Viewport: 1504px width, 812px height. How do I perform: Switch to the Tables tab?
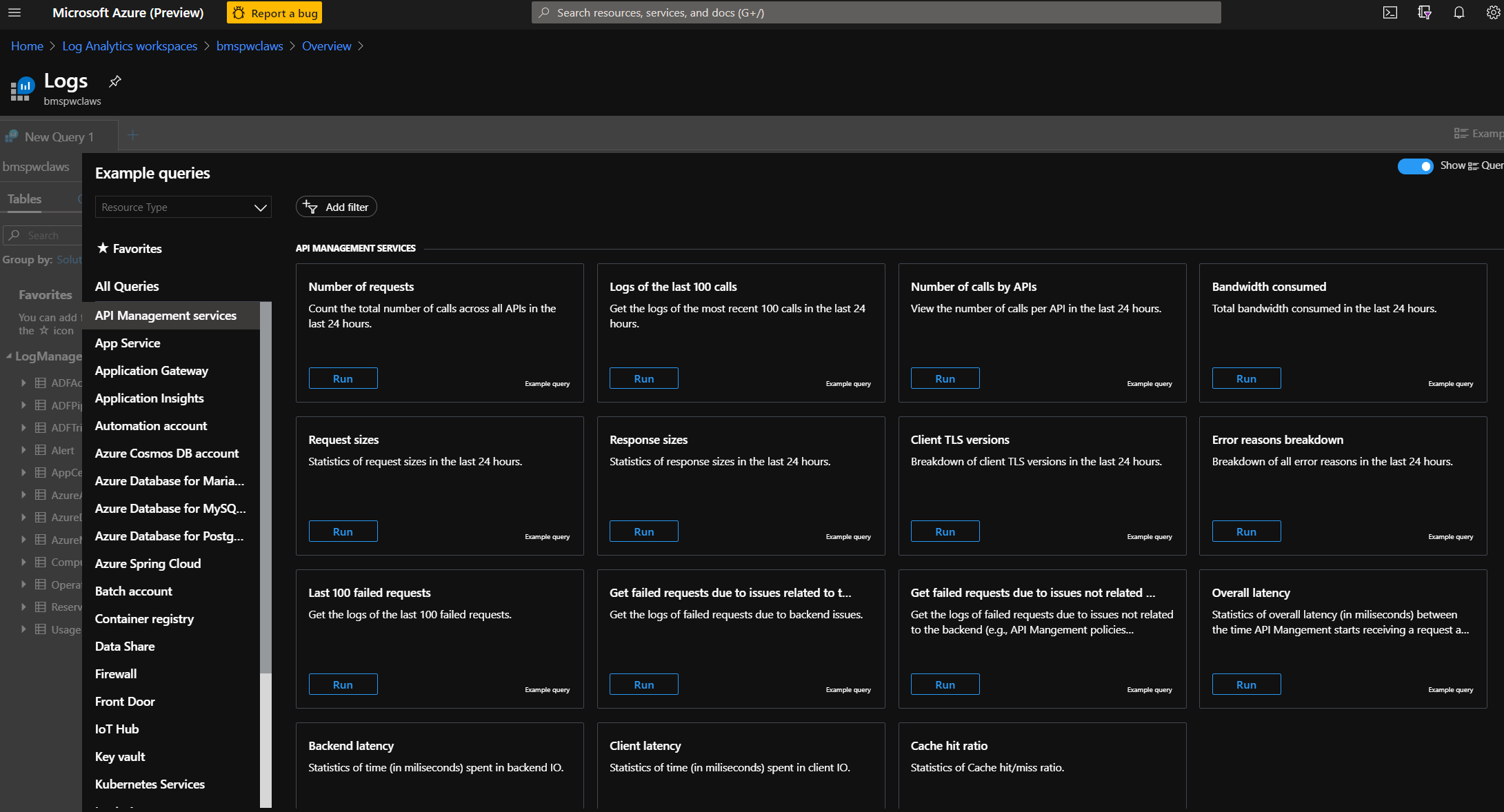coord(25,199)
